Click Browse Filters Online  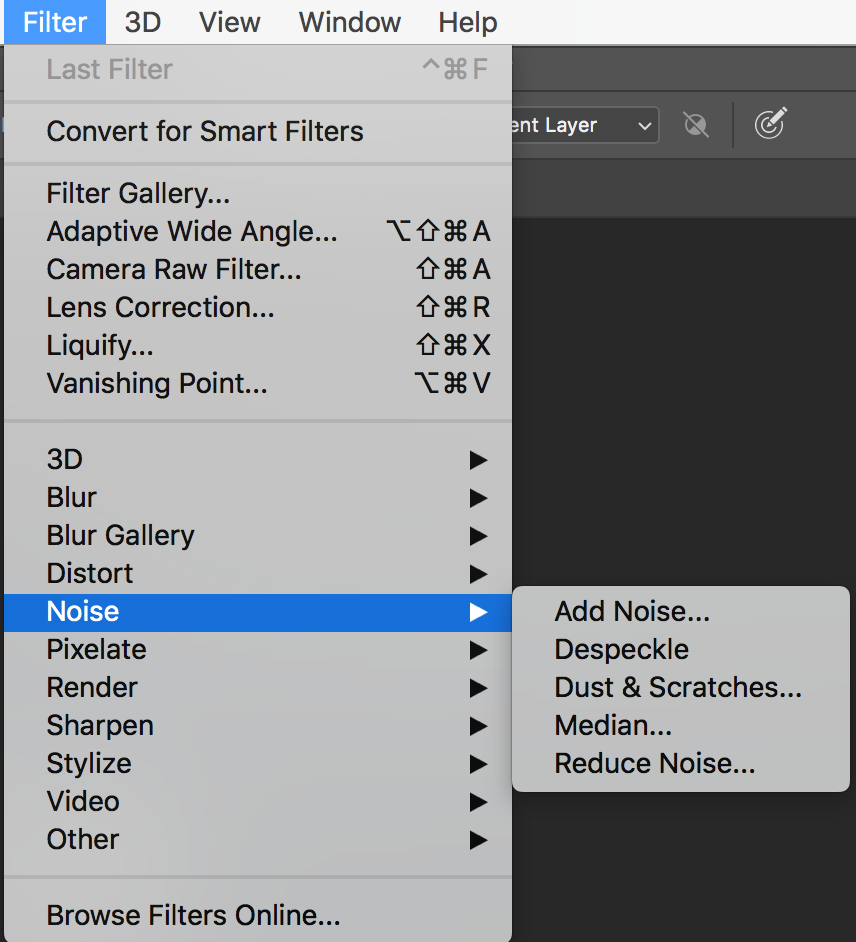258,916
